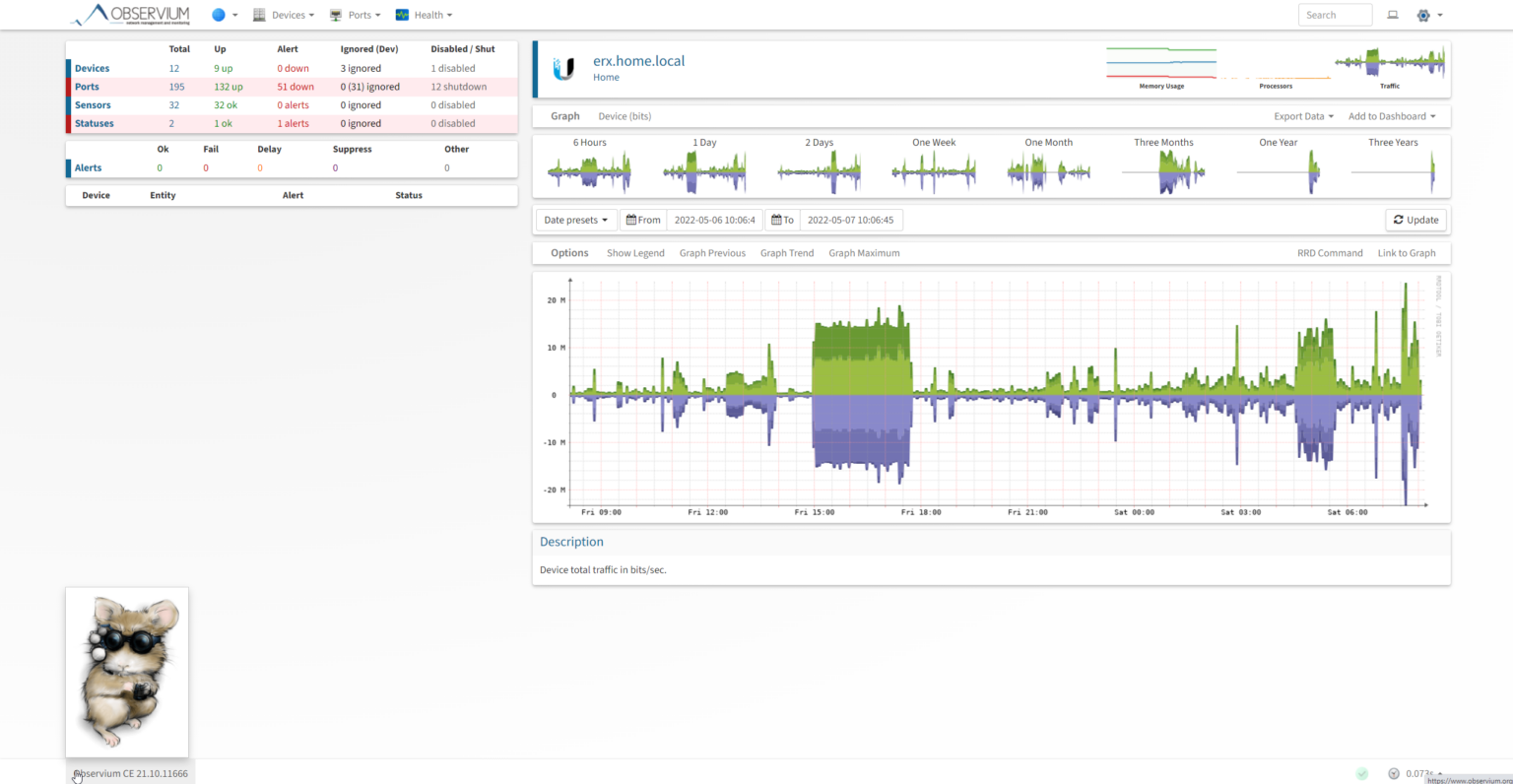The width and height of the screenshot is (1513, 784).
Task: Expand the Export Data dropdown
Action: (x=1302, y=115)
